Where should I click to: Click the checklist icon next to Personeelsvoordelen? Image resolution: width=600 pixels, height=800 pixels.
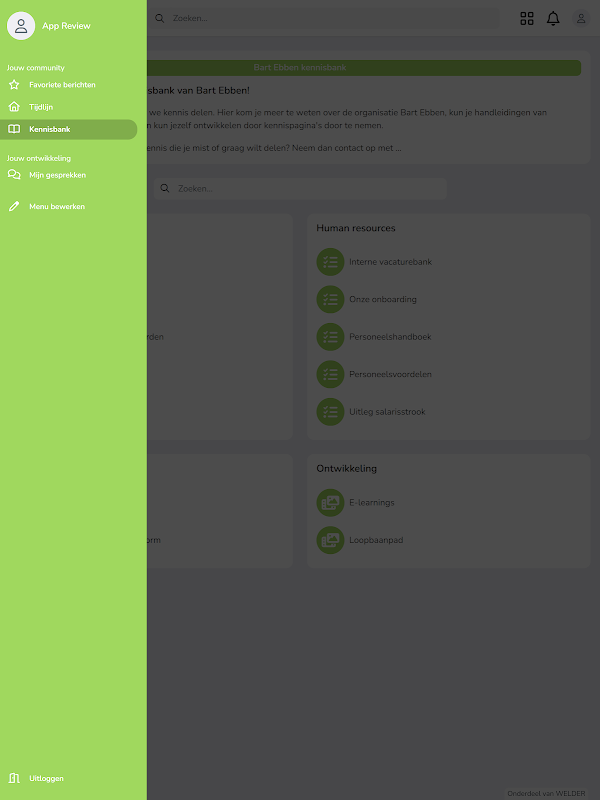pos(331,374)
